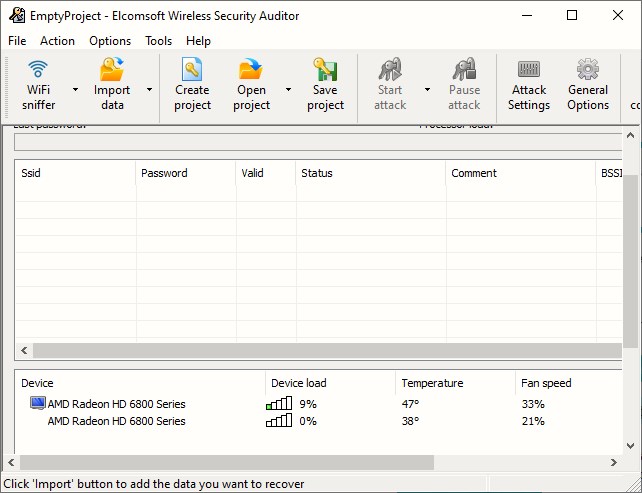This screenshot has width=642, height=493.
Task: Open the File menu
Action: [x=17, y=41]
